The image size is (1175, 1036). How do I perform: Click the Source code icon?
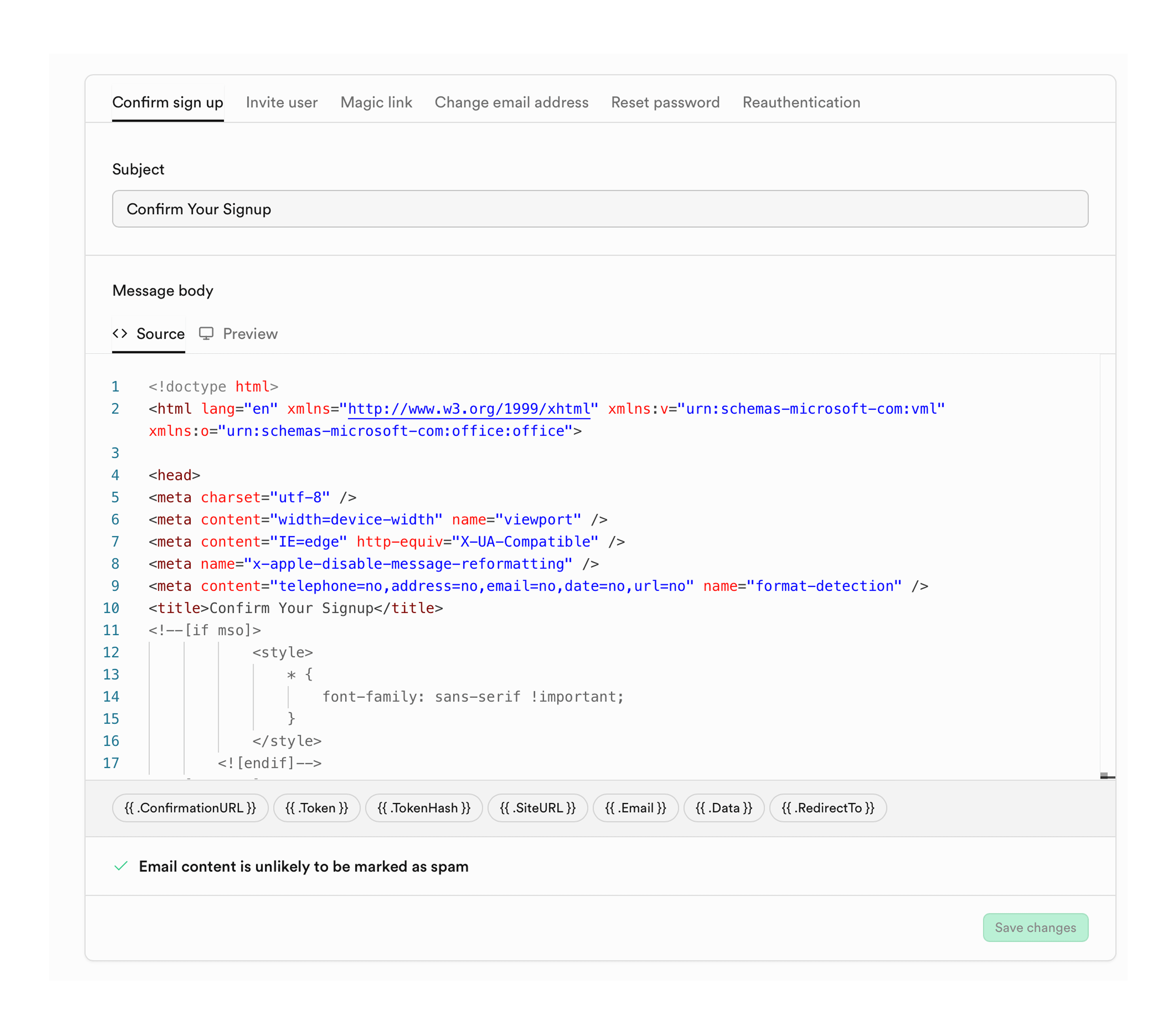(x=120, y=333)
